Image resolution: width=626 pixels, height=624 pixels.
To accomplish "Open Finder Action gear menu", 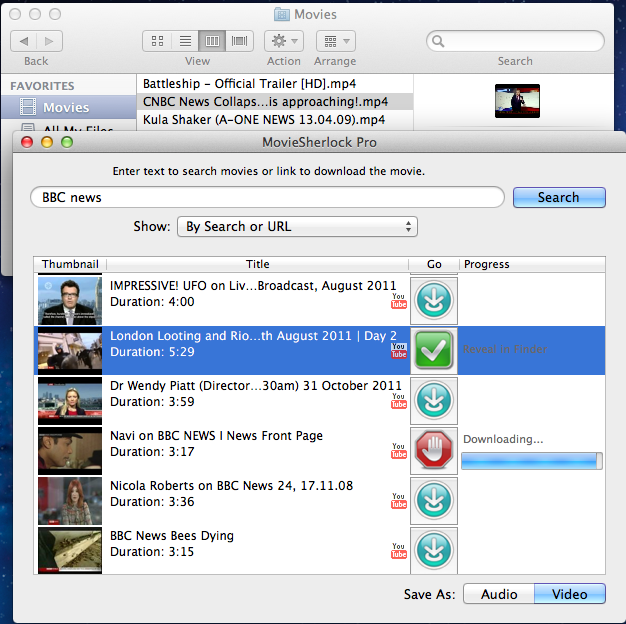I will point(284,41).
